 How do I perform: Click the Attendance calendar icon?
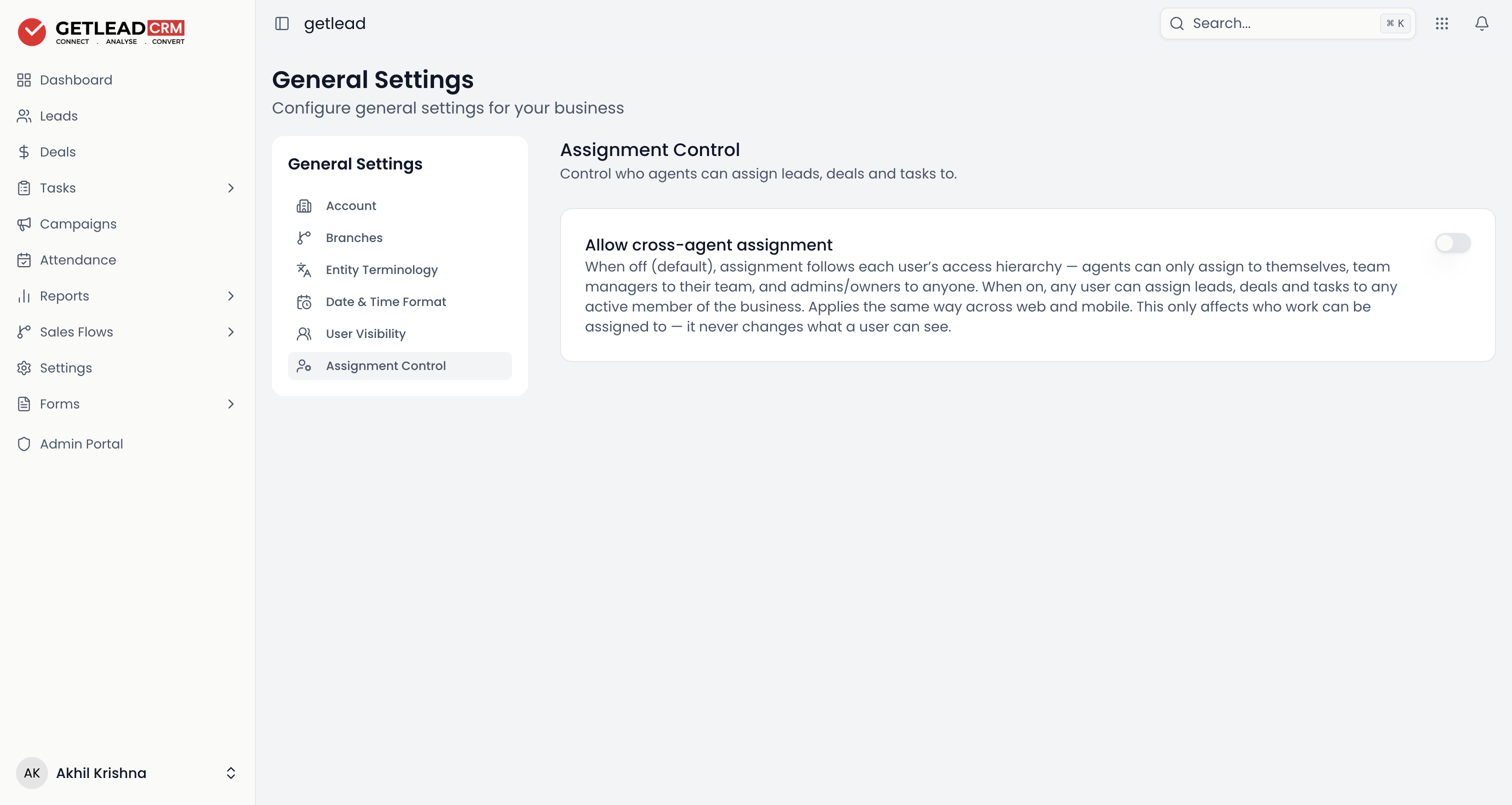(x=24, y=260)
